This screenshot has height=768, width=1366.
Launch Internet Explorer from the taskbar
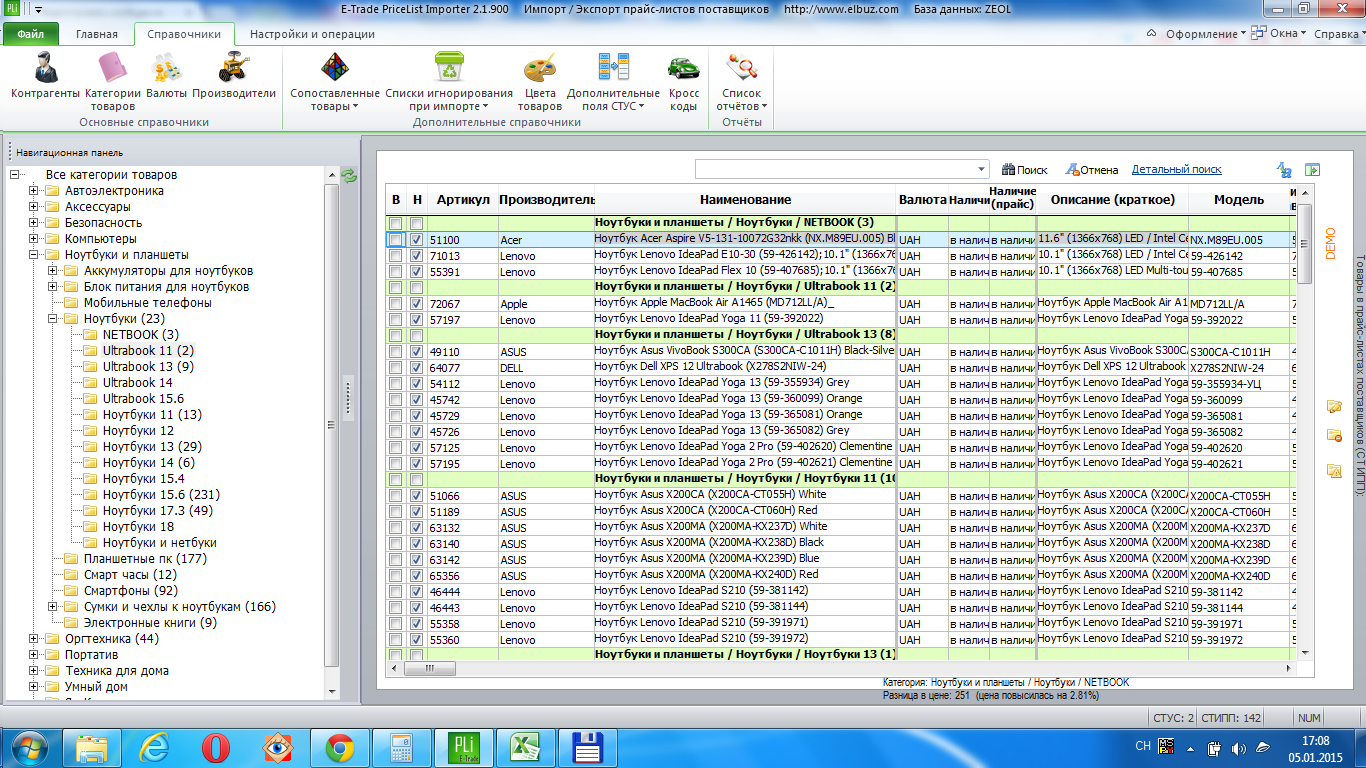[154, 747]
